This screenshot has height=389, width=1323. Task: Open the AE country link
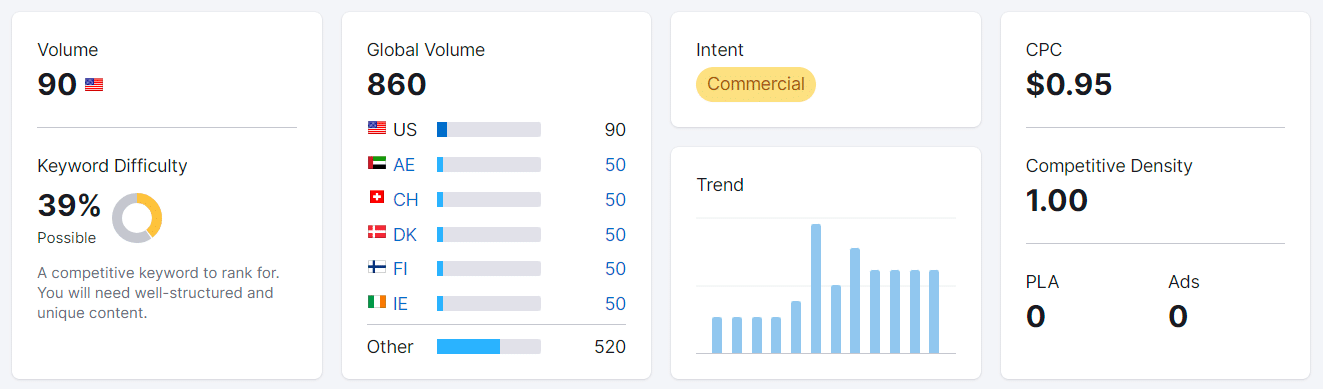tap(404, 165)
